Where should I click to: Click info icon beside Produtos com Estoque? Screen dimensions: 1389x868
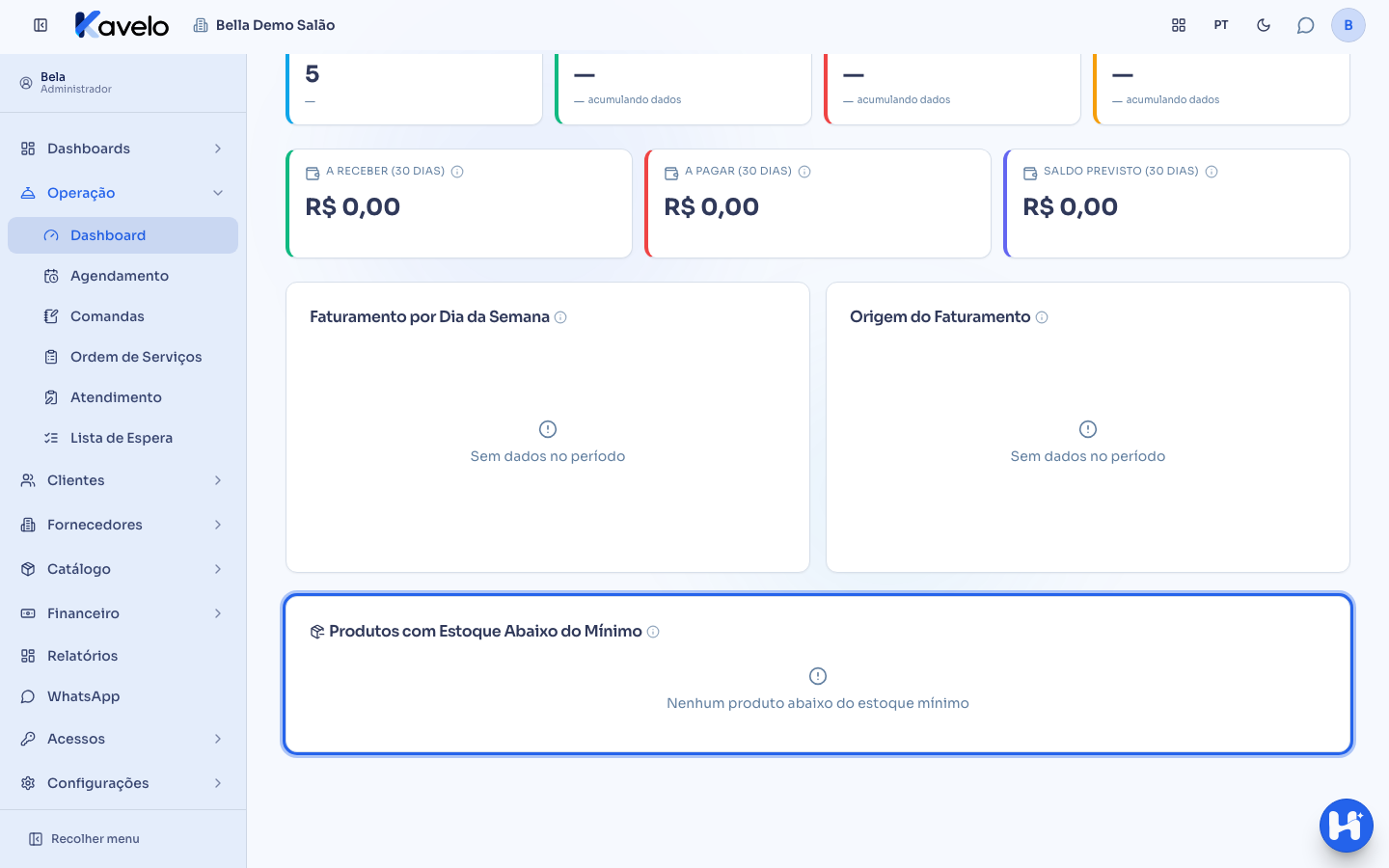tap(653, 632)
